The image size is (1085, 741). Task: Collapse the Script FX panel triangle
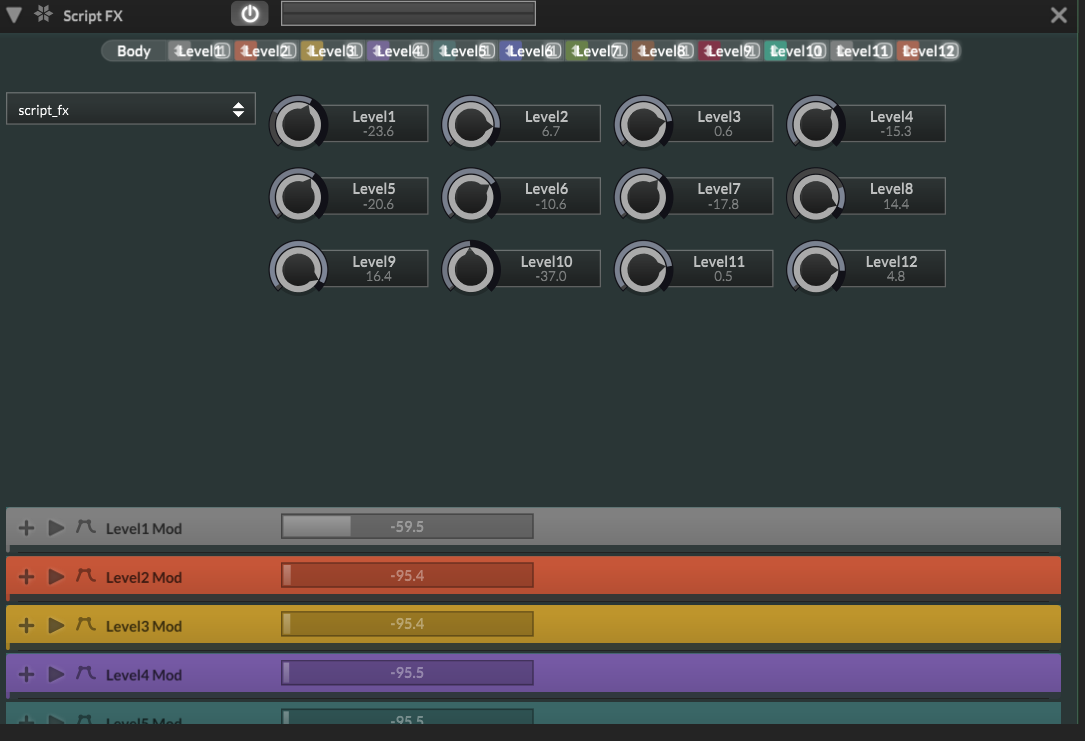14,15
